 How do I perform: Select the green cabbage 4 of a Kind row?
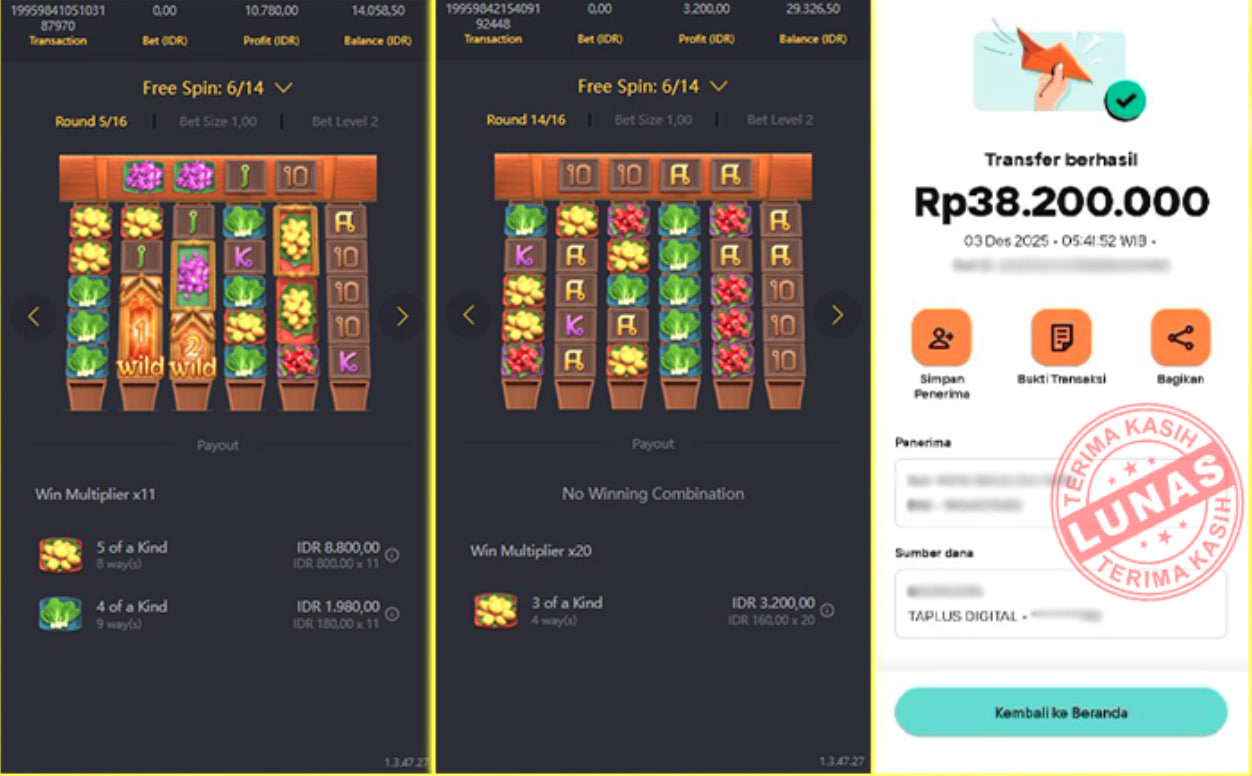click(217, 613)
